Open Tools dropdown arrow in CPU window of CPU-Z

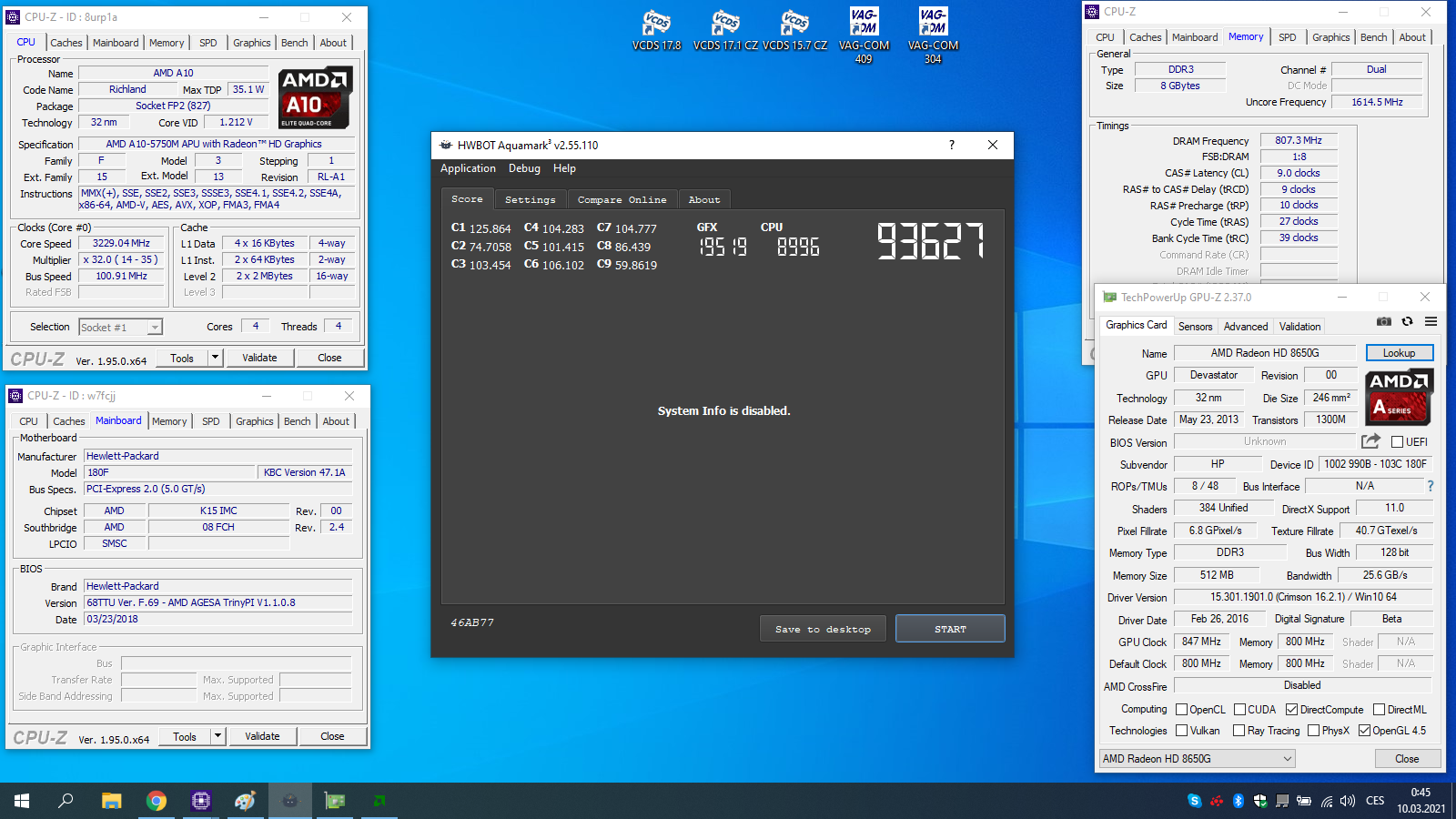pos(216,358)
